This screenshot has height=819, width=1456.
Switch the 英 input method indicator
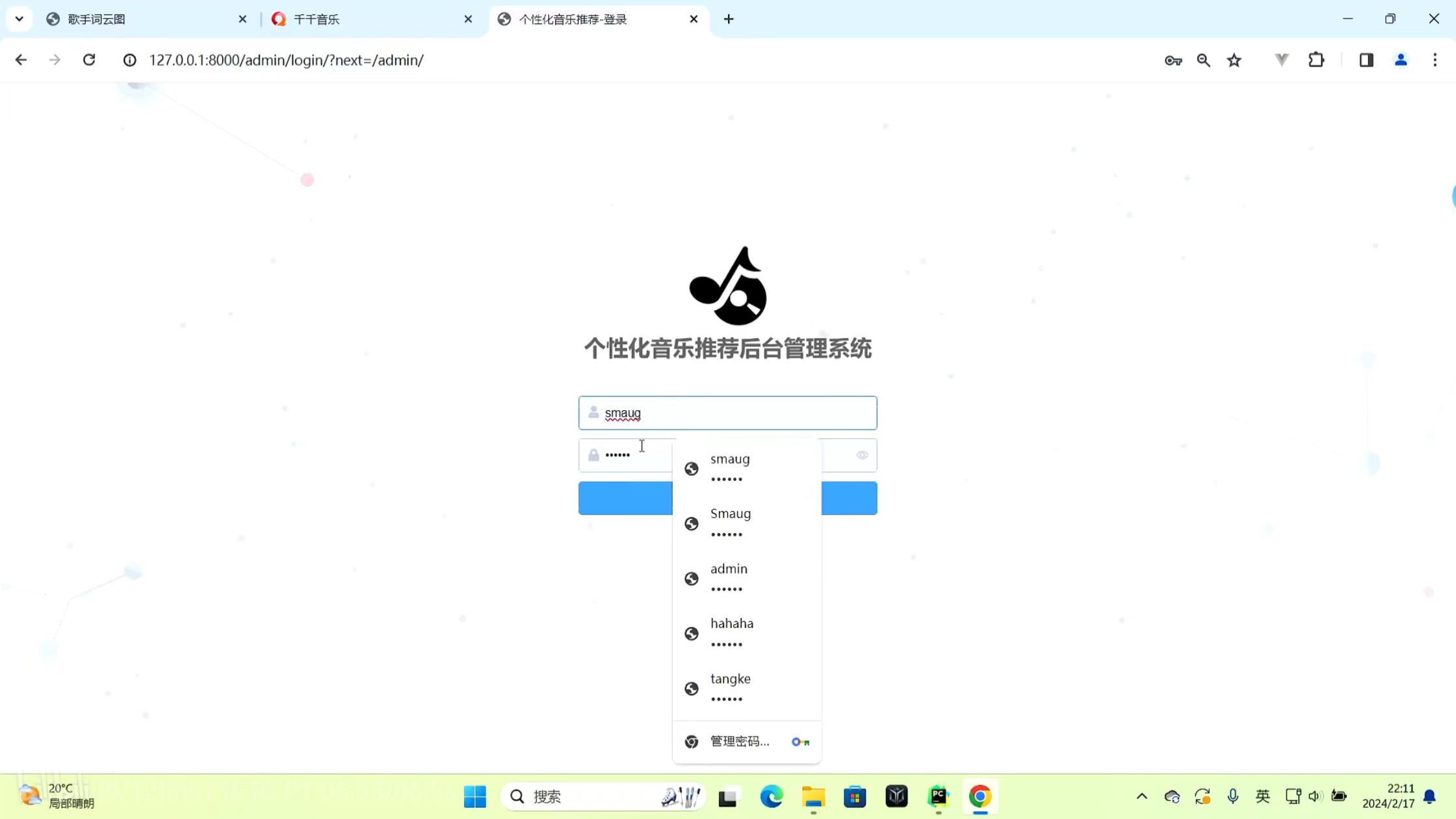click(x=1262, y=796)
